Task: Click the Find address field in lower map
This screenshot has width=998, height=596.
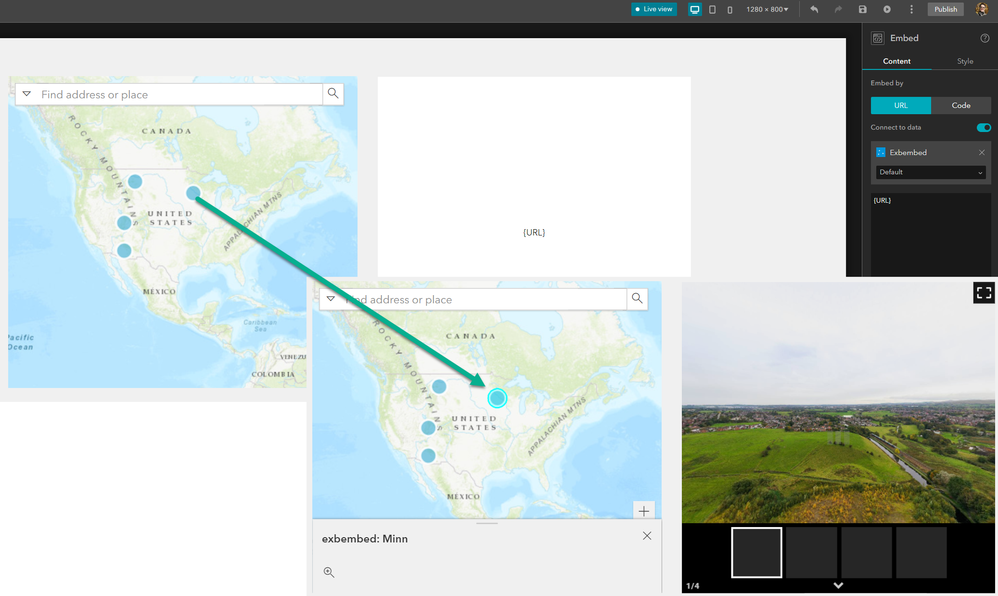Action: (485, 299)
